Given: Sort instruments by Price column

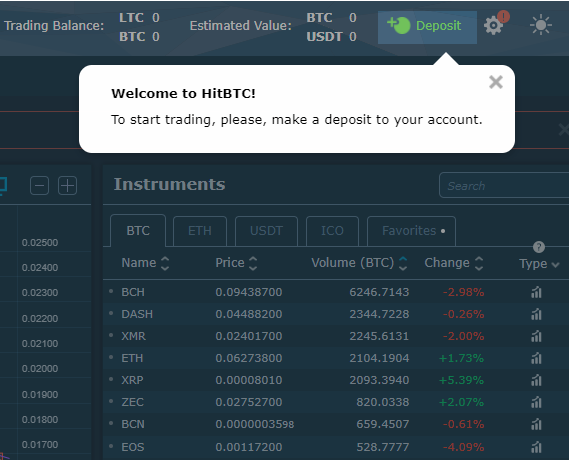Looking at the screenshot, I should point(236,263).
